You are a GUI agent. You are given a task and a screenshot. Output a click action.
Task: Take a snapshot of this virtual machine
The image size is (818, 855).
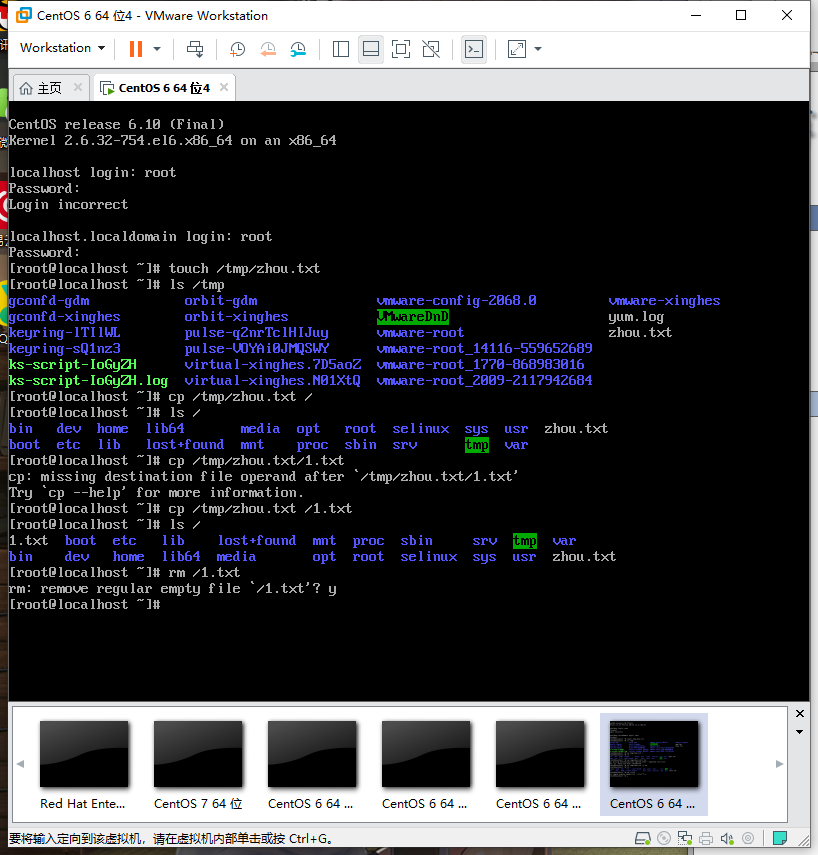237,49
